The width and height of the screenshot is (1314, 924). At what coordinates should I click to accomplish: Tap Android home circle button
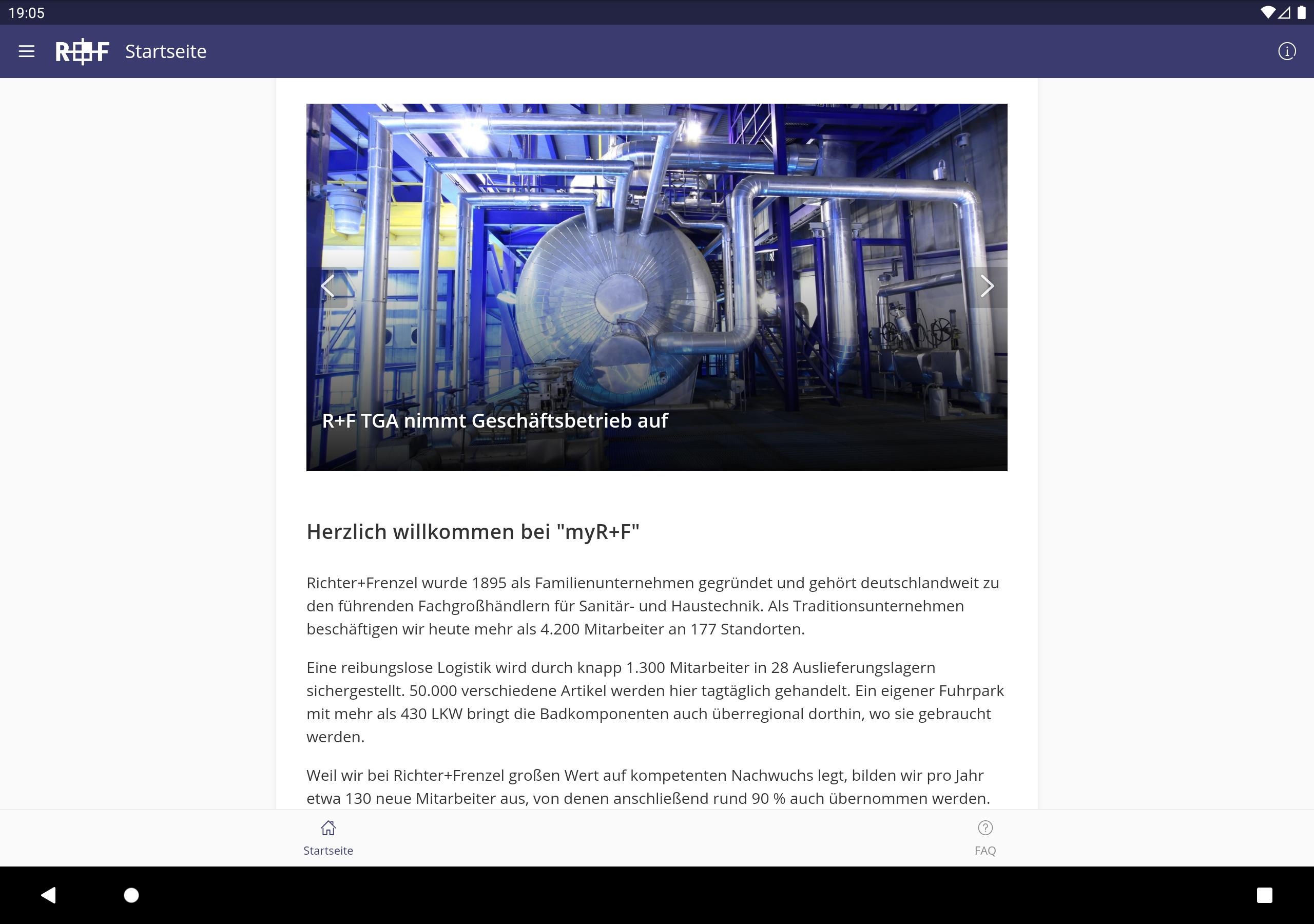coord(131,895)
